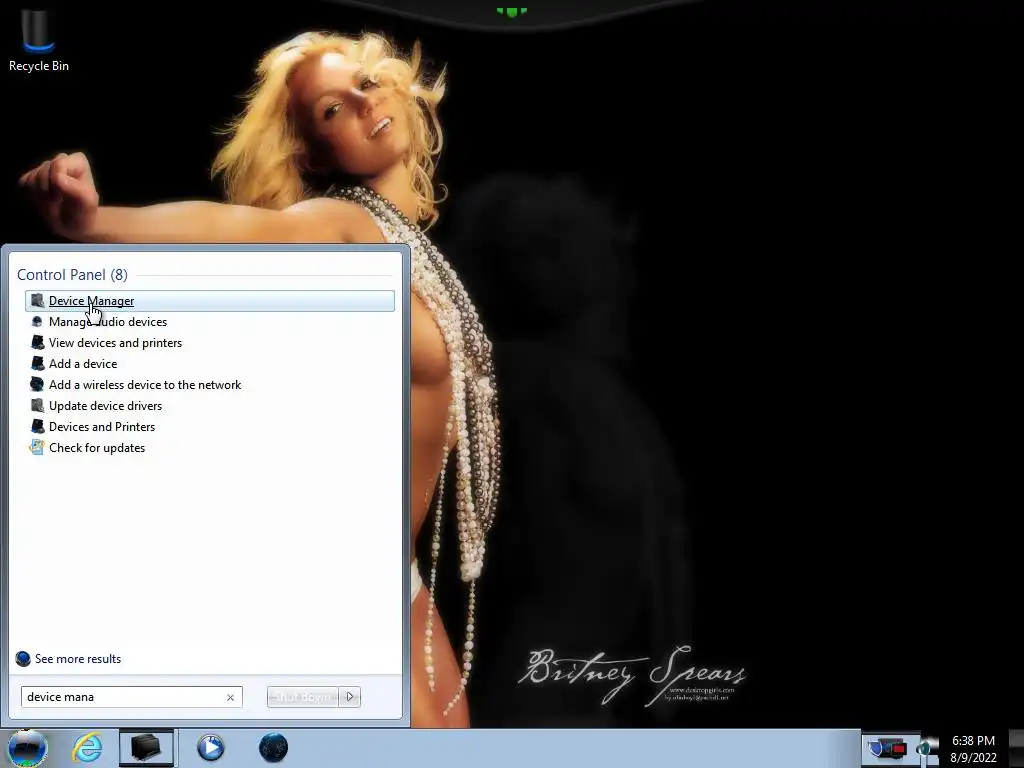The image size is (1024, 768).
Task: Click the green handle at top of screen
Action: tap(511, 11)
